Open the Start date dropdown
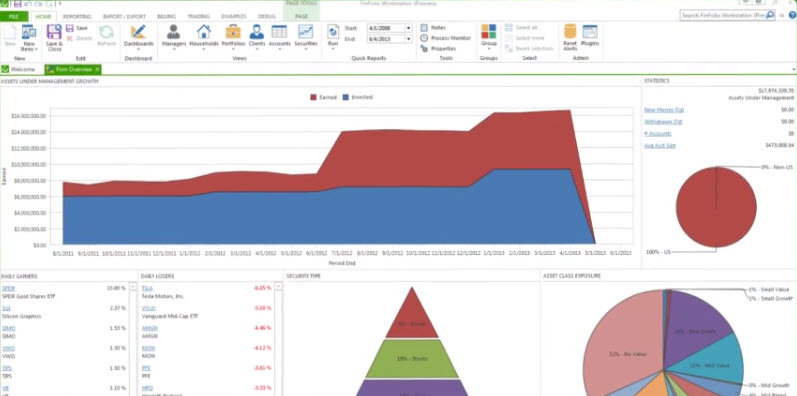Image resolution: width=797 pixels, height=396 pixels. point(409,28)
